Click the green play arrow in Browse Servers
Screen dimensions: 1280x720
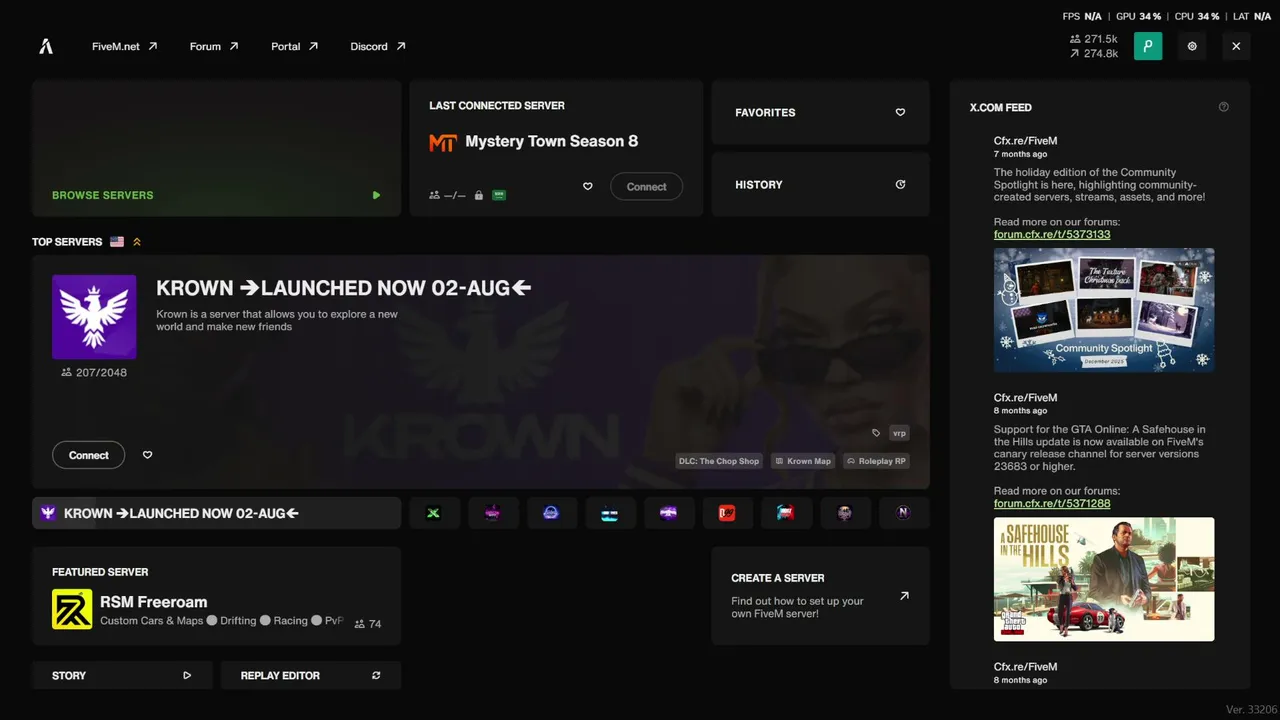(376, 195)
